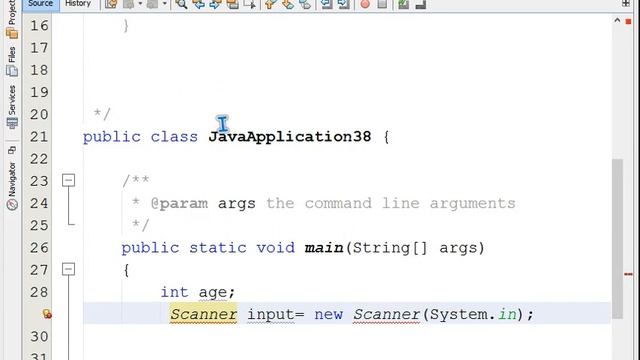Click the 'int' keyword on line 28
Image resolution: width=640 pixels, height=360 pixels.
(174, 292)
